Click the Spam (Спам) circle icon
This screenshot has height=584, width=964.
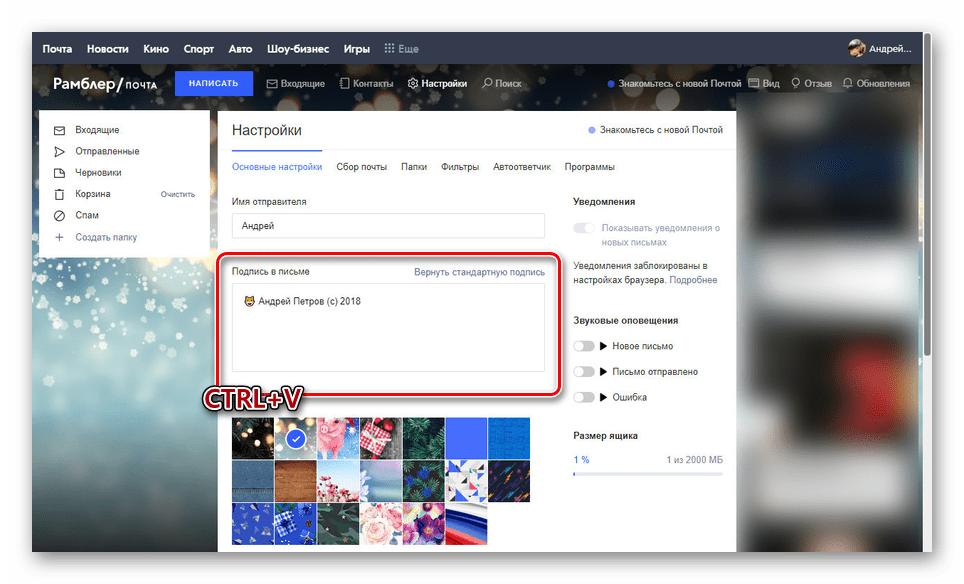(x=59, y=215)
